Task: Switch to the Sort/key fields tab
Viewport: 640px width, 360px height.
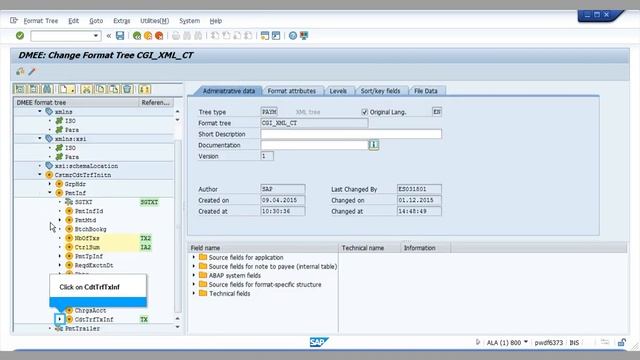Action: [380, 91]
